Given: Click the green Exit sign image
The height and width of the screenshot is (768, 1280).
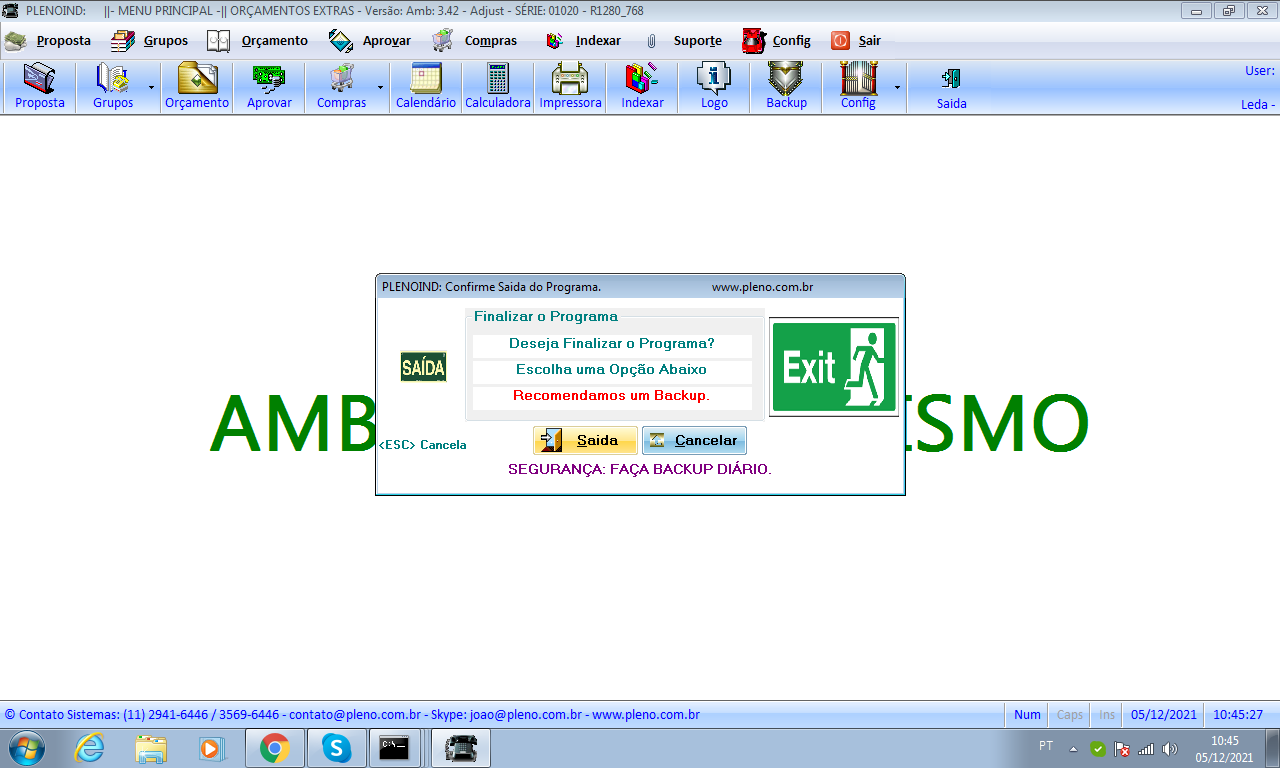Looking at the screenshot, I should click(834, 367).
